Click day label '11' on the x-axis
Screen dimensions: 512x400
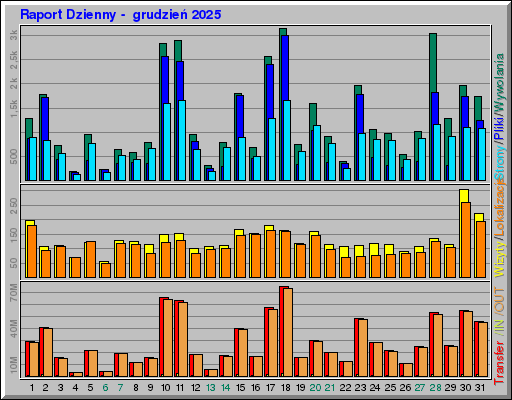(x=180, y=388)
